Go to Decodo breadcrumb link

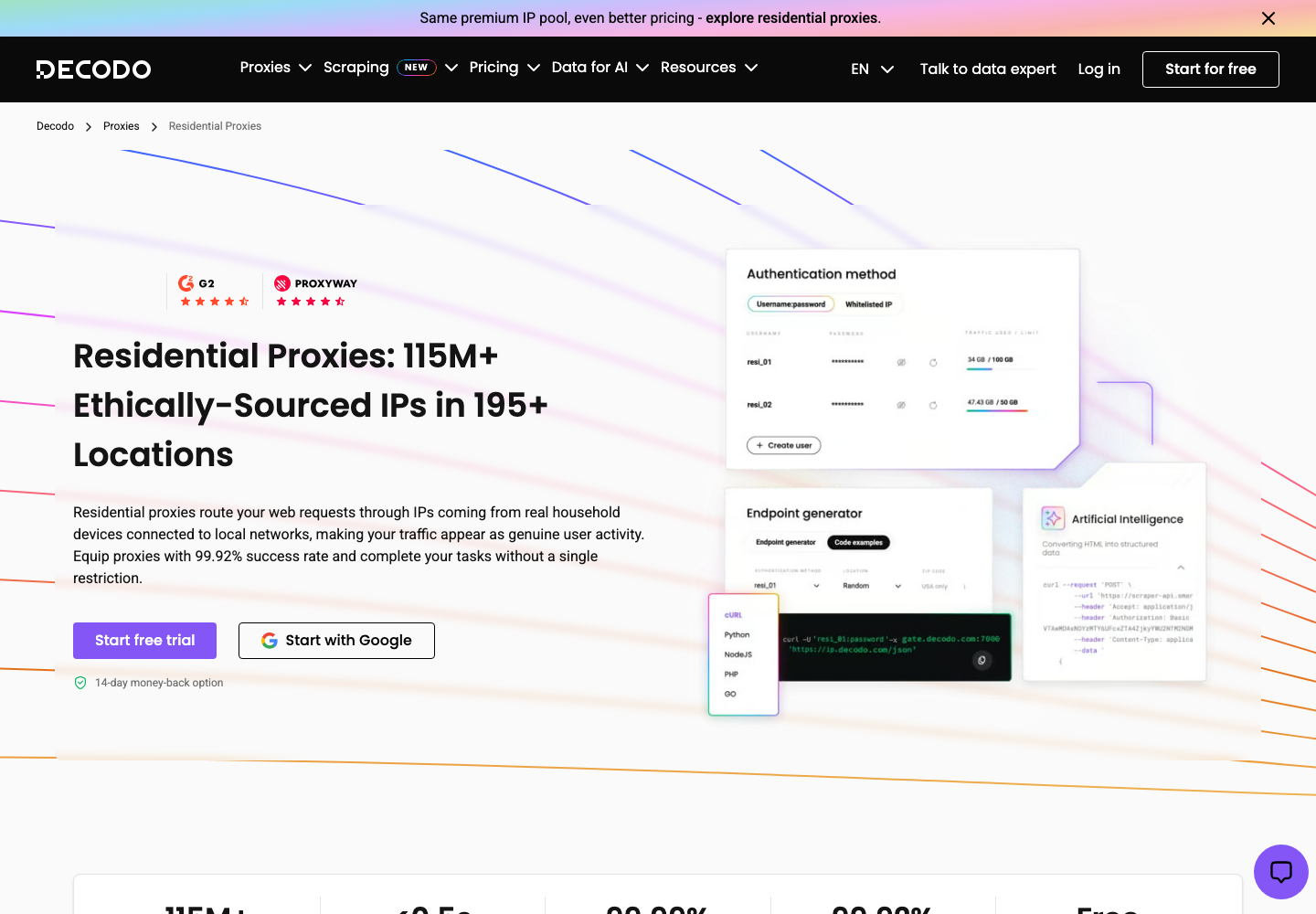click(55, 126)
